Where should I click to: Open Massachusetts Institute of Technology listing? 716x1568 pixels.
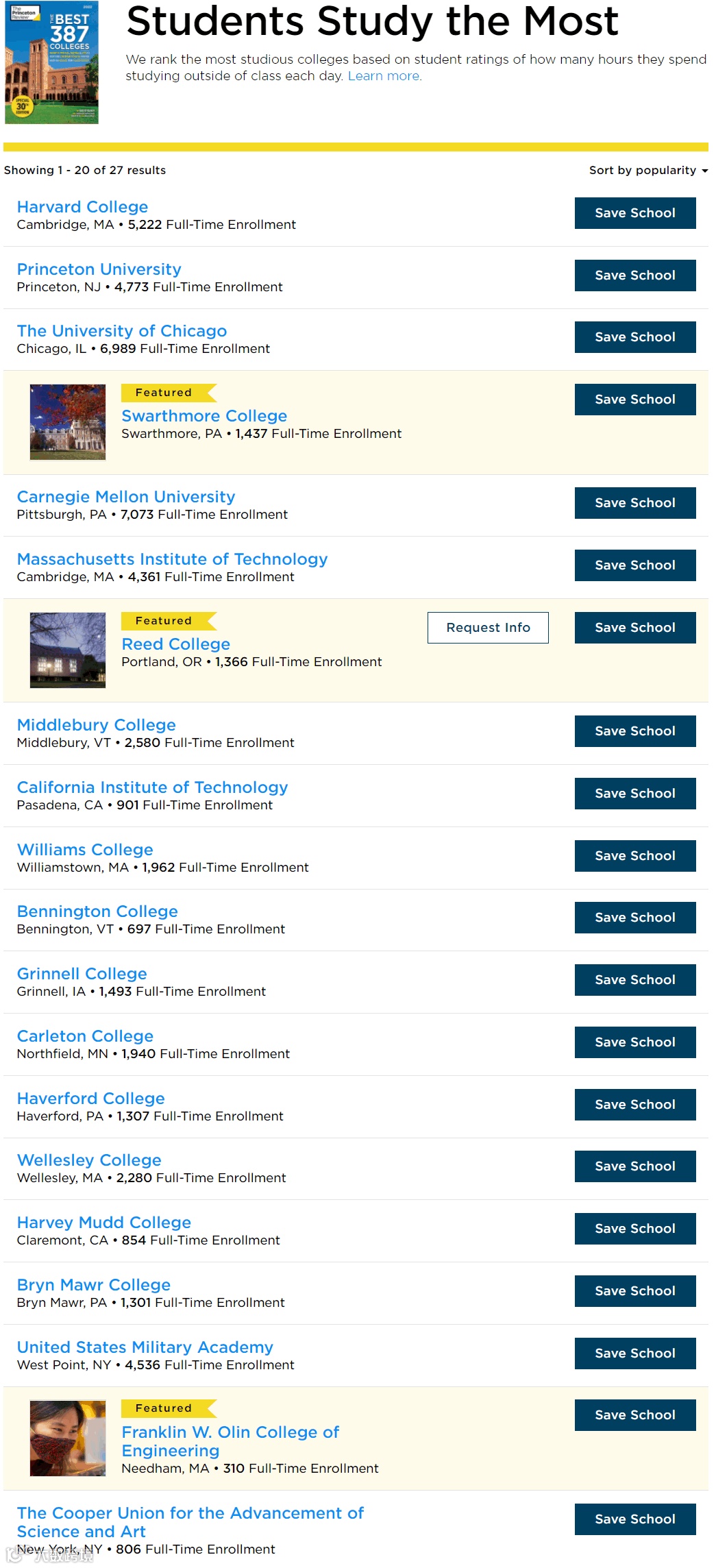172,559
